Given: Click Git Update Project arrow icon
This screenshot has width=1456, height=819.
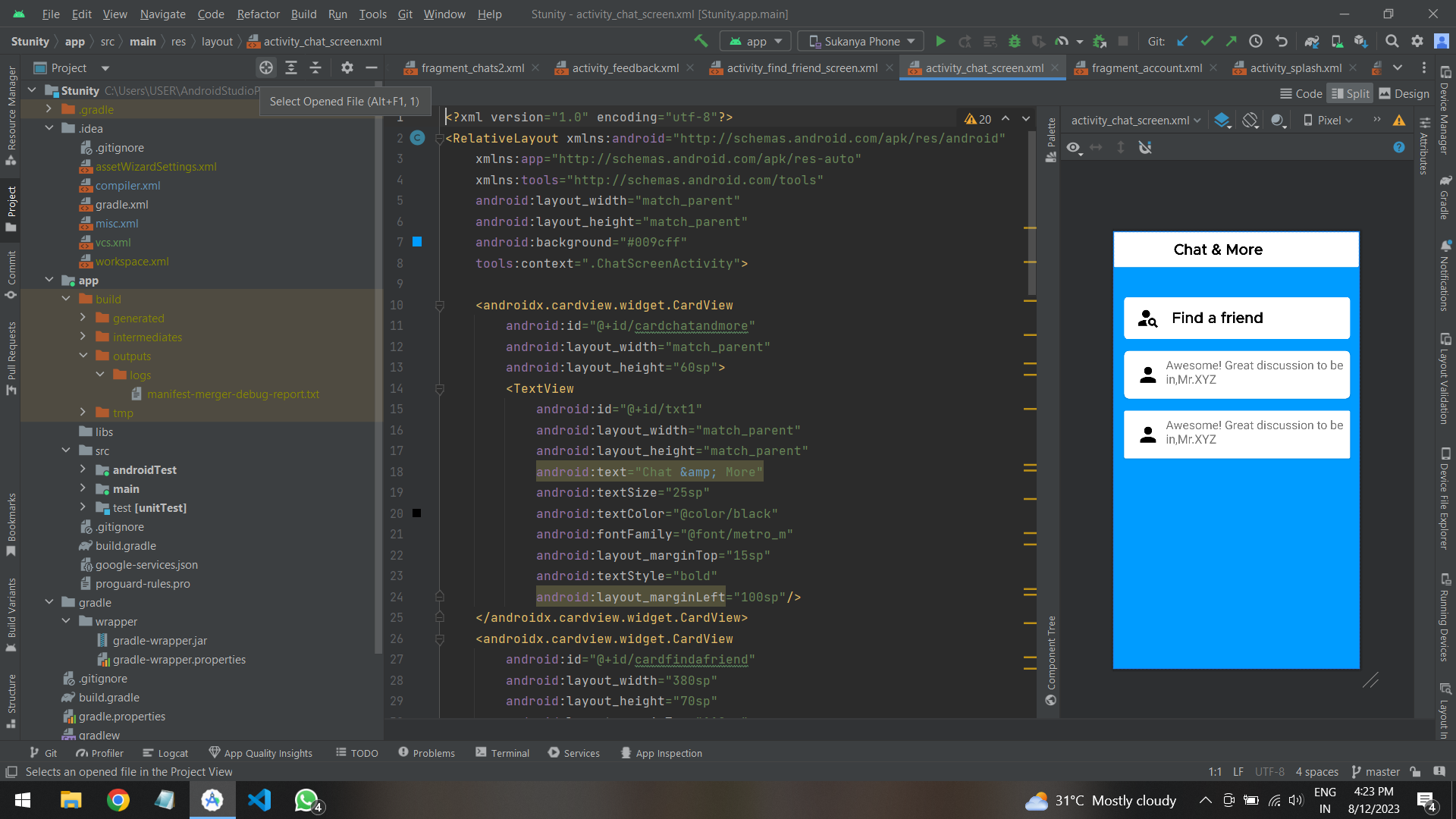Looking at the screenshot, I should click(x=1183, y=41).
